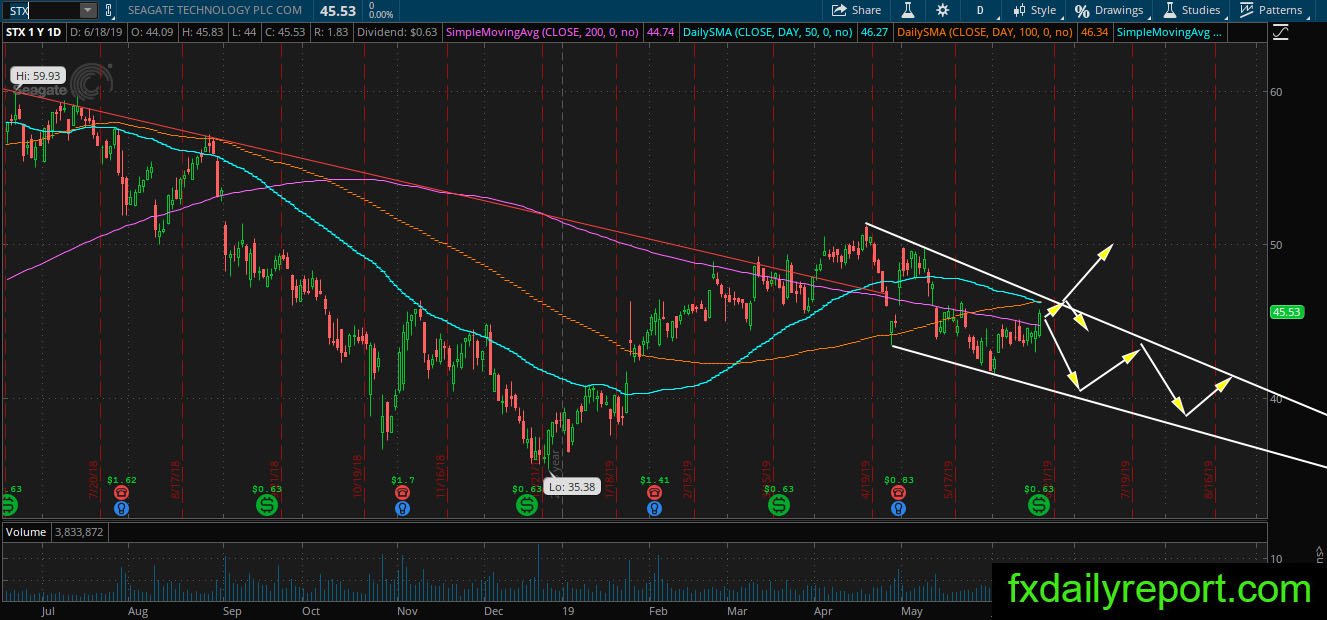Screen dimensions: 1327x620
Task: Click the $1.41 earnings phone icon
Action: coord(654,493)
